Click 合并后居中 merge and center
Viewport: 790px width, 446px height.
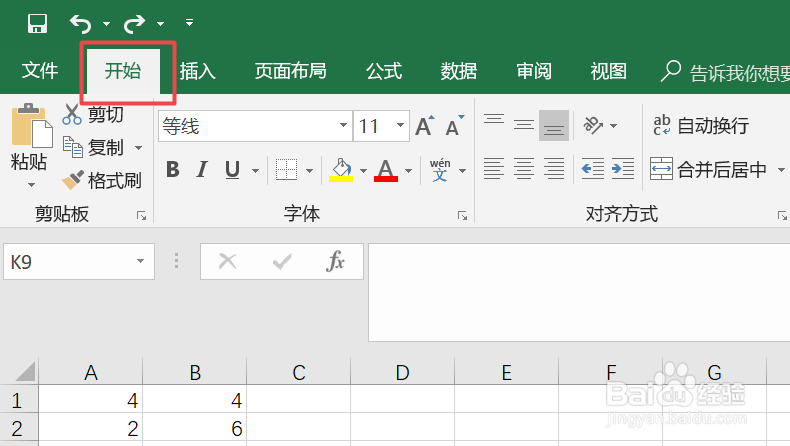pyautogui.click(x=708, y=169)
